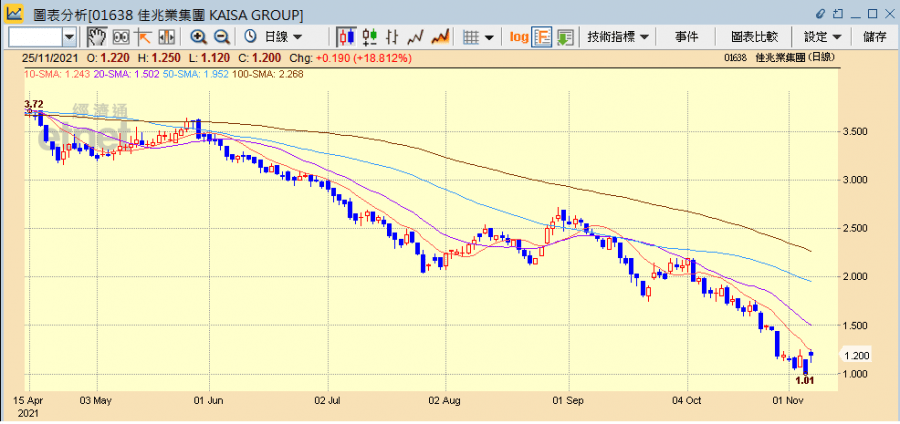Select the candlestick chart type

347,37
